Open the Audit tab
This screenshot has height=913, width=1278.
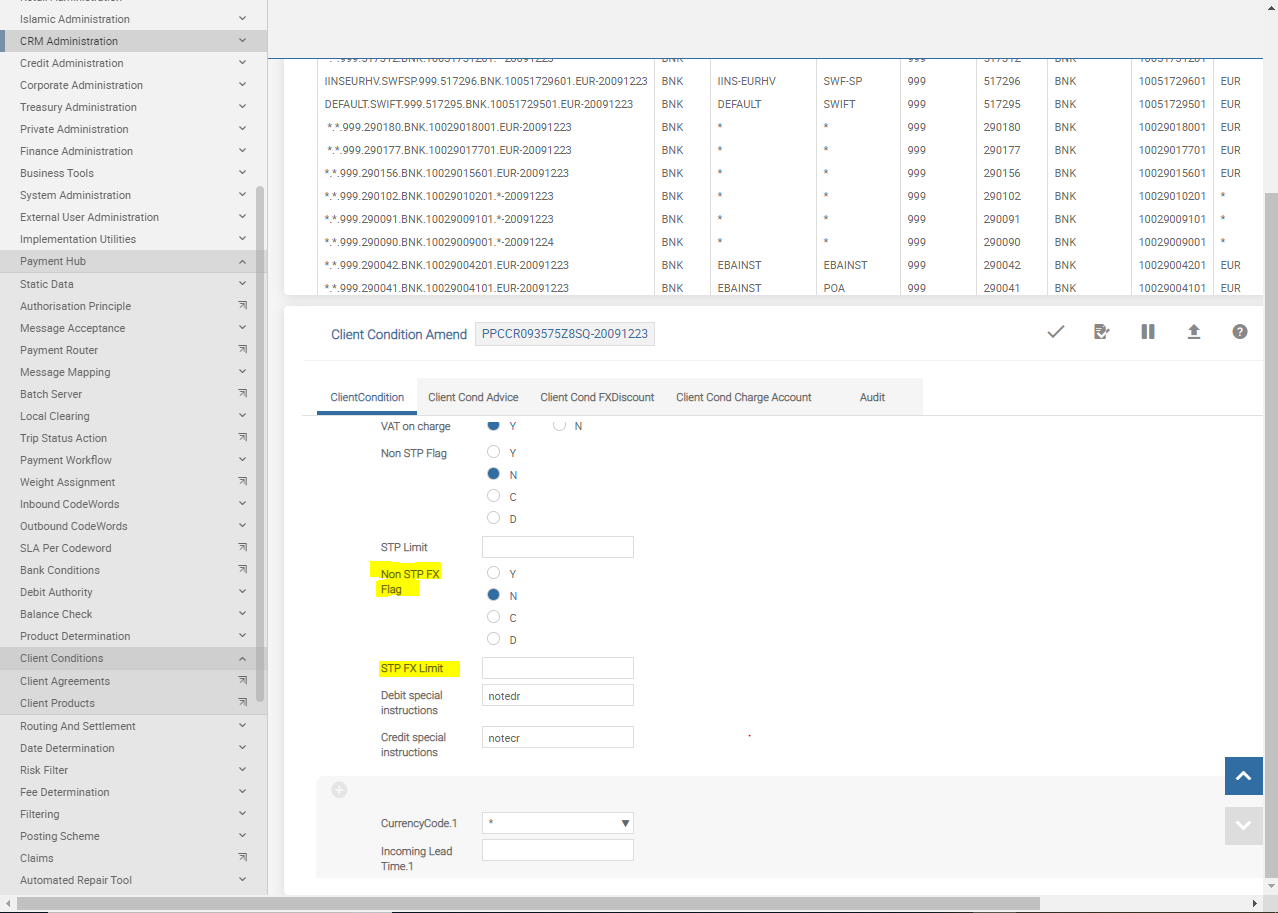872,397
